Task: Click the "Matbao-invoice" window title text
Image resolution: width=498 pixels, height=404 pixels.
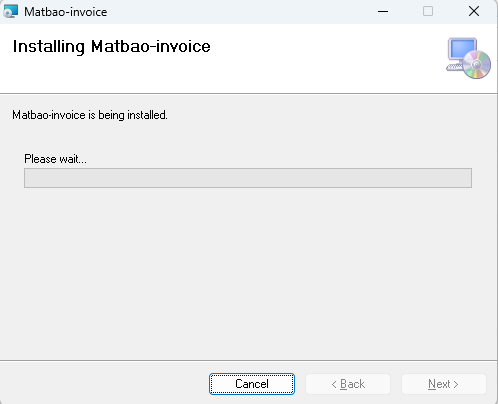Action: [66, 12]
